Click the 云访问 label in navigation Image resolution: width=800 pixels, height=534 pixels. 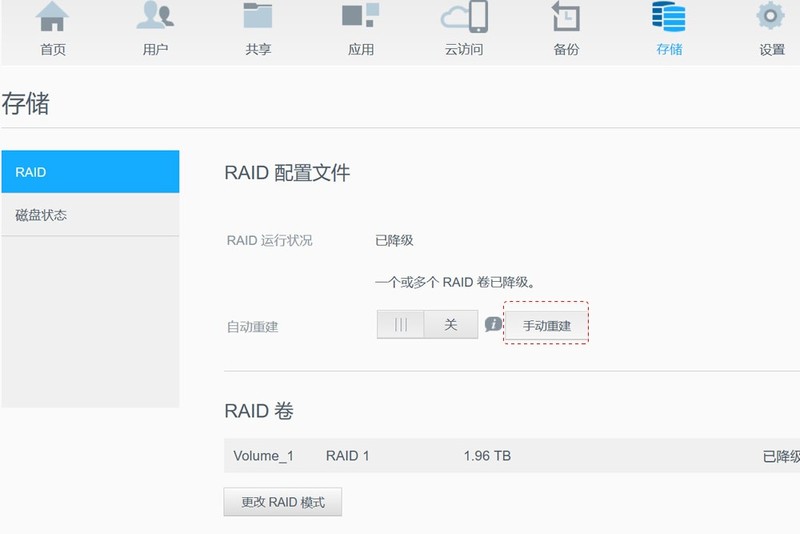click(x=464, y=49)
